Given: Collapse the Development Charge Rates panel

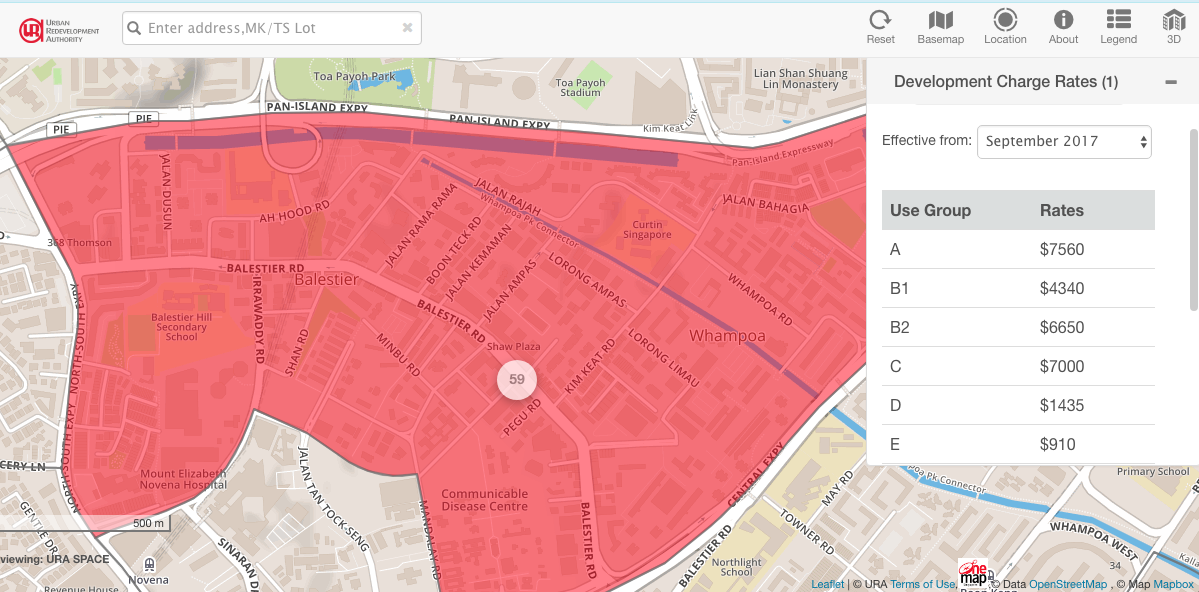Looking at the screenshot, I should tap(1171, 82).
